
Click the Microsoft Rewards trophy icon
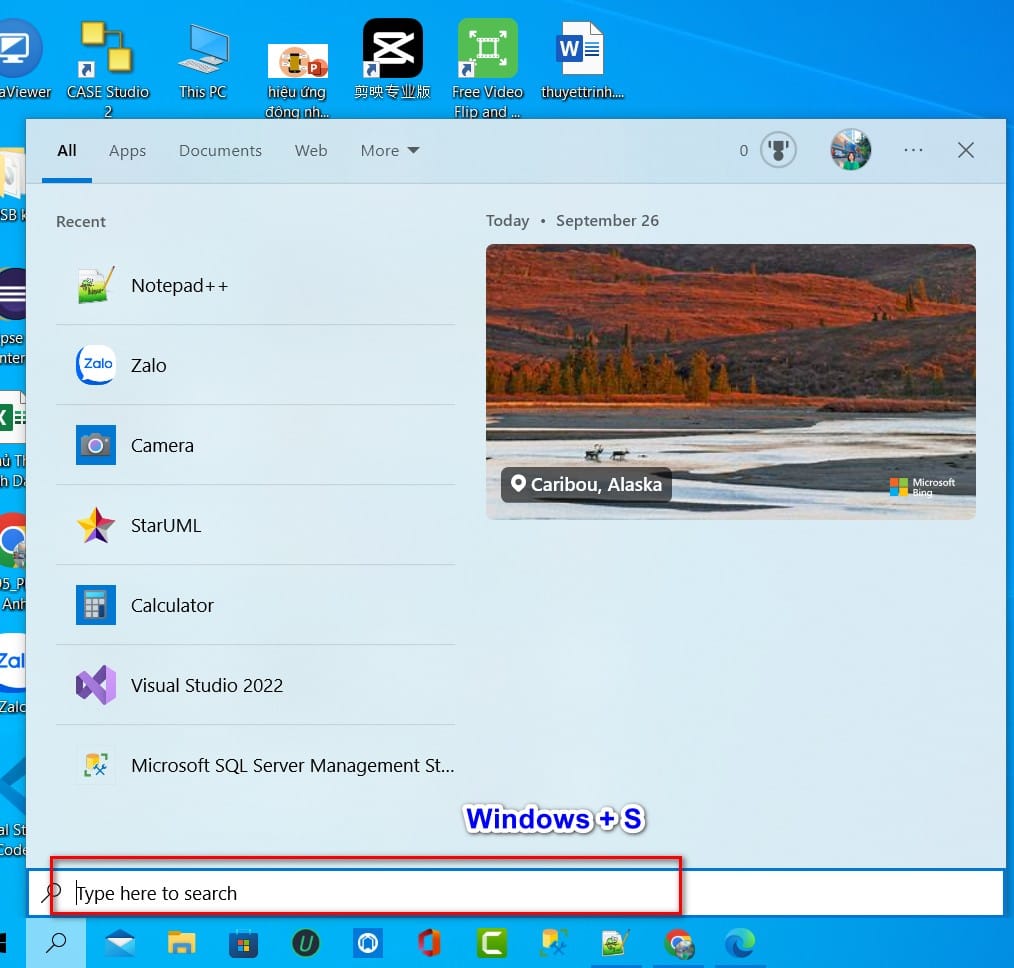(778, 150)
